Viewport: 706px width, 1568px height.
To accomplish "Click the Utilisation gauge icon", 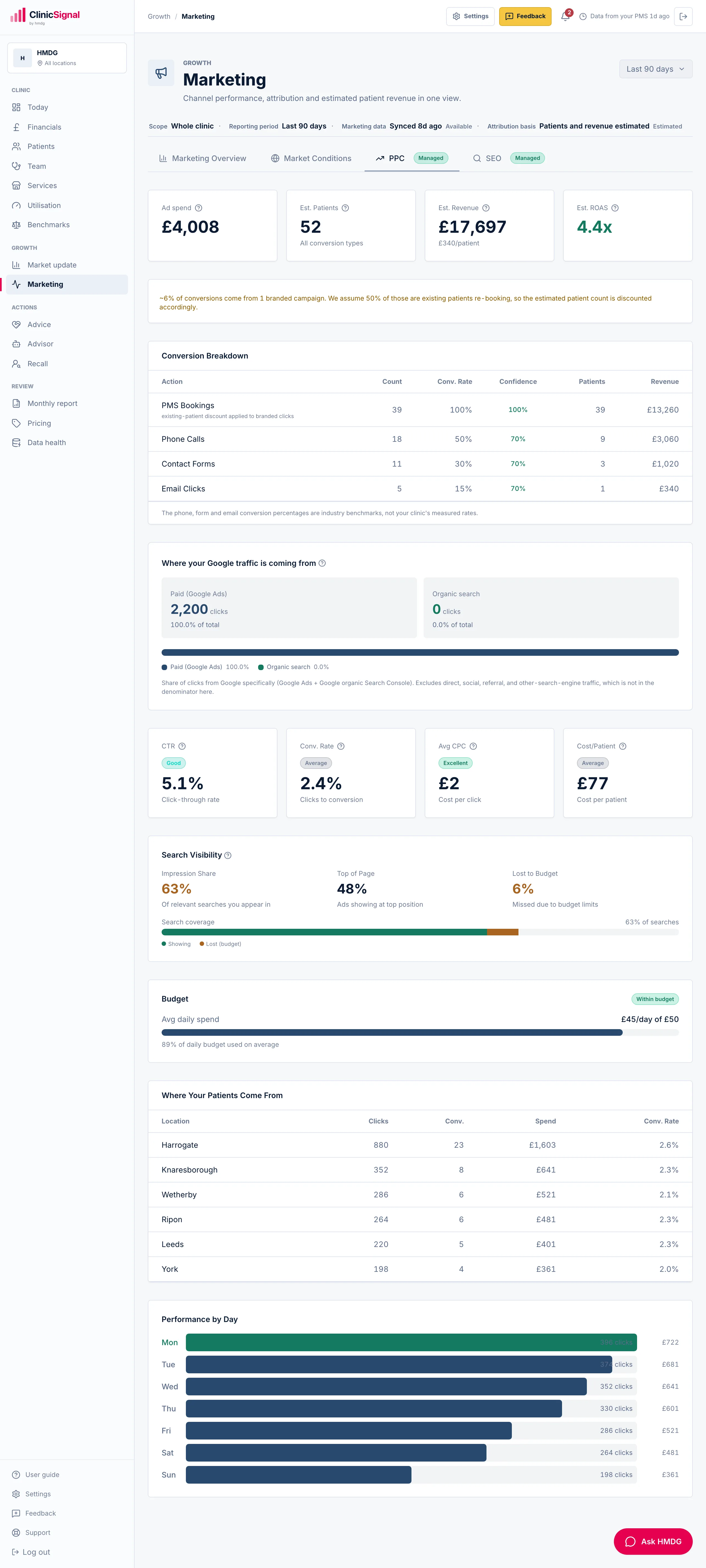I will coord(17,205).
